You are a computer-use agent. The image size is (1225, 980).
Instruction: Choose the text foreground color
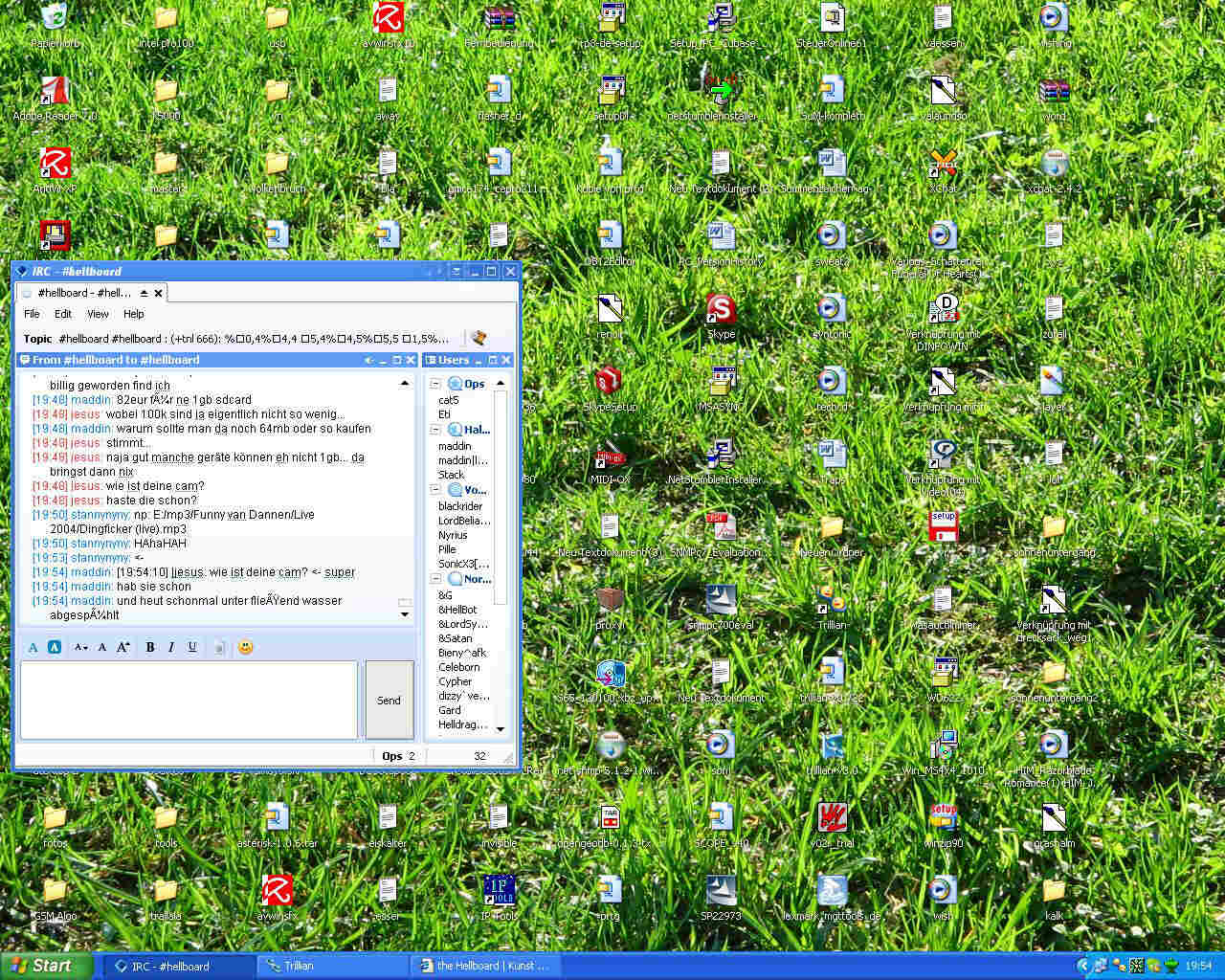(33, 648)
